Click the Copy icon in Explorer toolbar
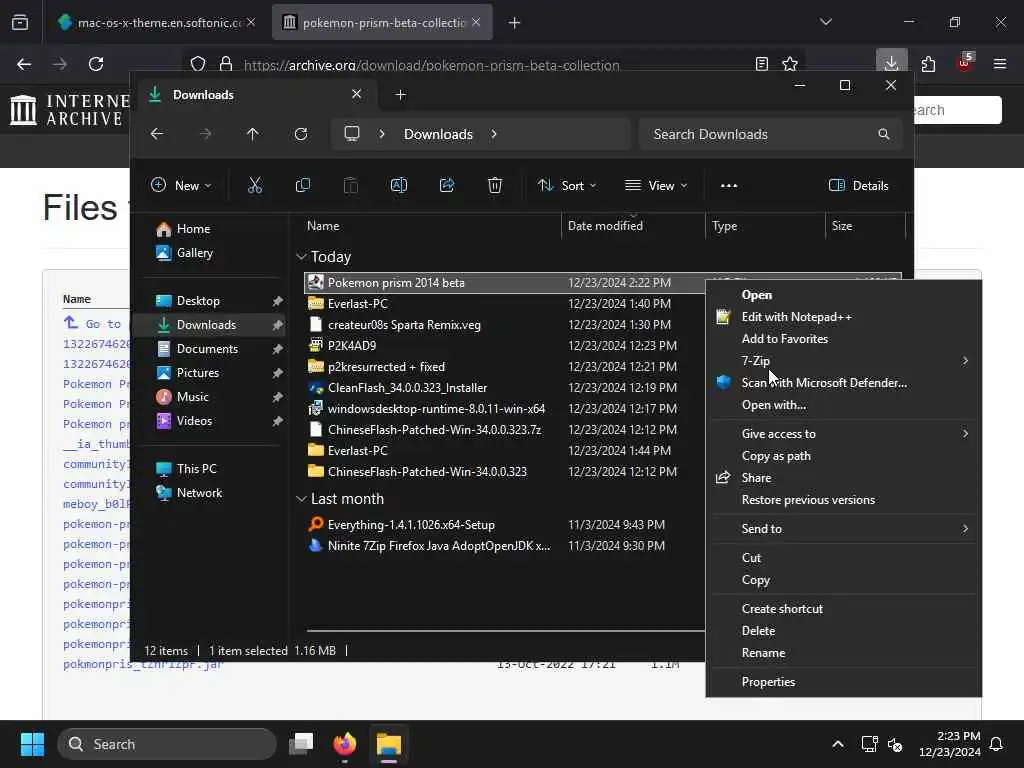The width and height of the screenshot is (1024, 768). coord(302,185)
